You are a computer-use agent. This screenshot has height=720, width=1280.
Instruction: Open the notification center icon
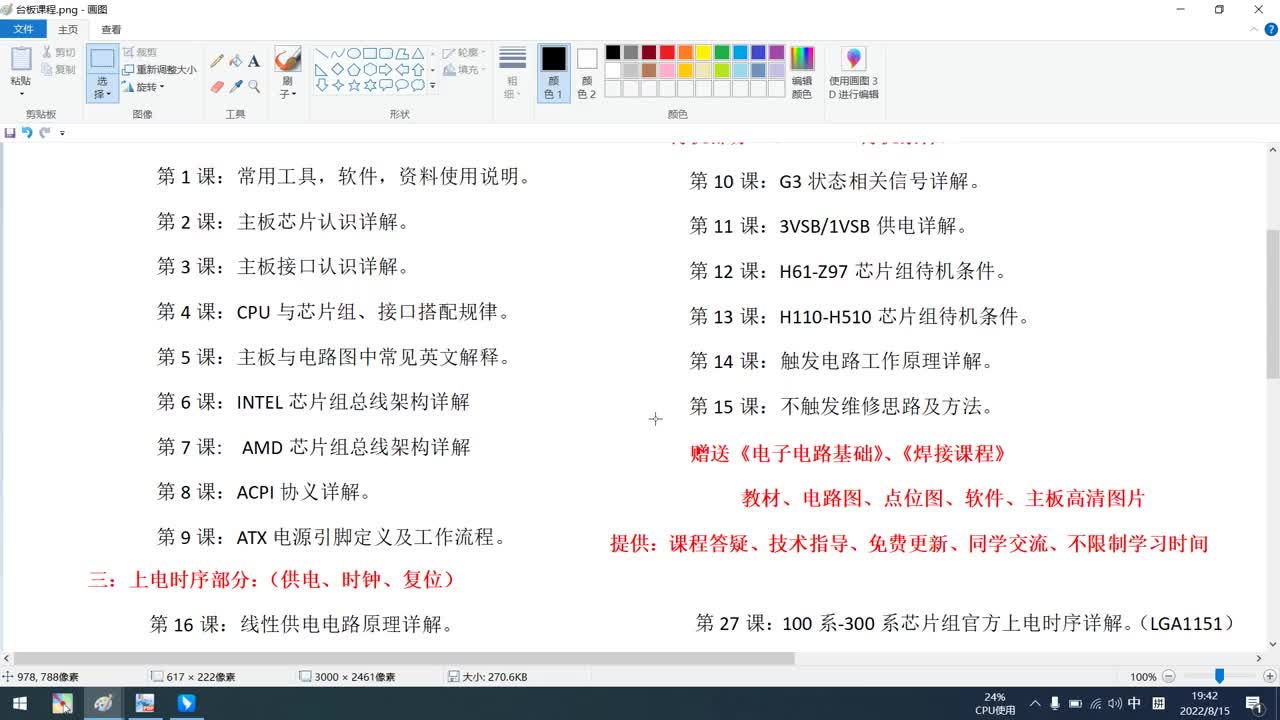coord(1254,704)
